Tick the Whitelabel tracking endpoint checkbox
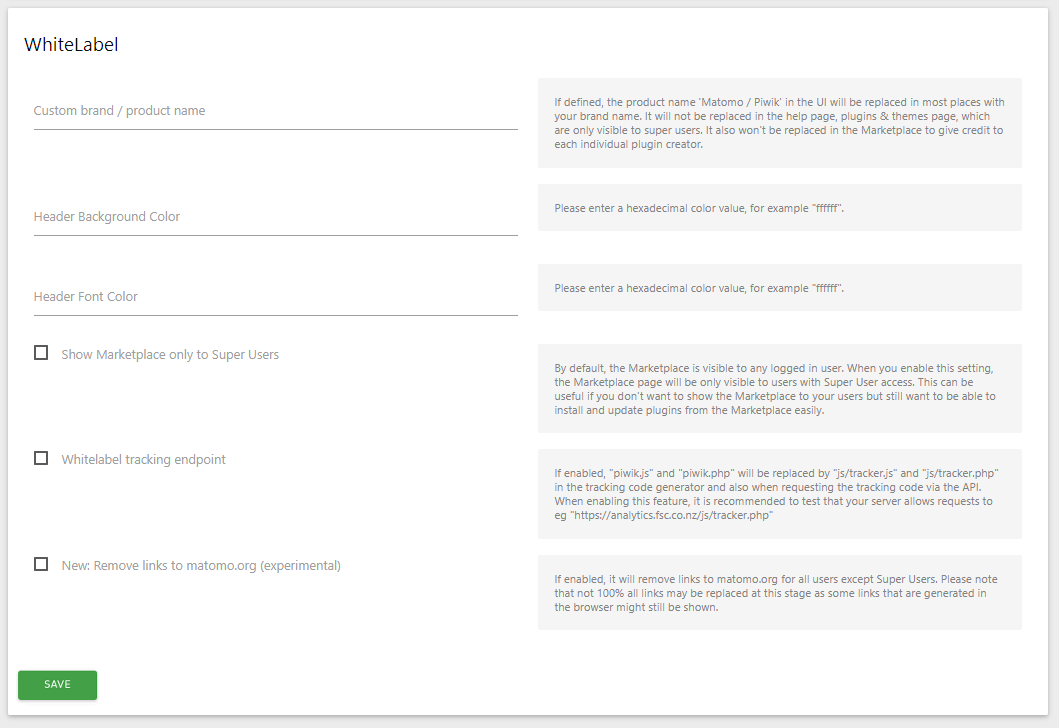The width and height of the screenshot is (1059, 728). click(41, 458)
